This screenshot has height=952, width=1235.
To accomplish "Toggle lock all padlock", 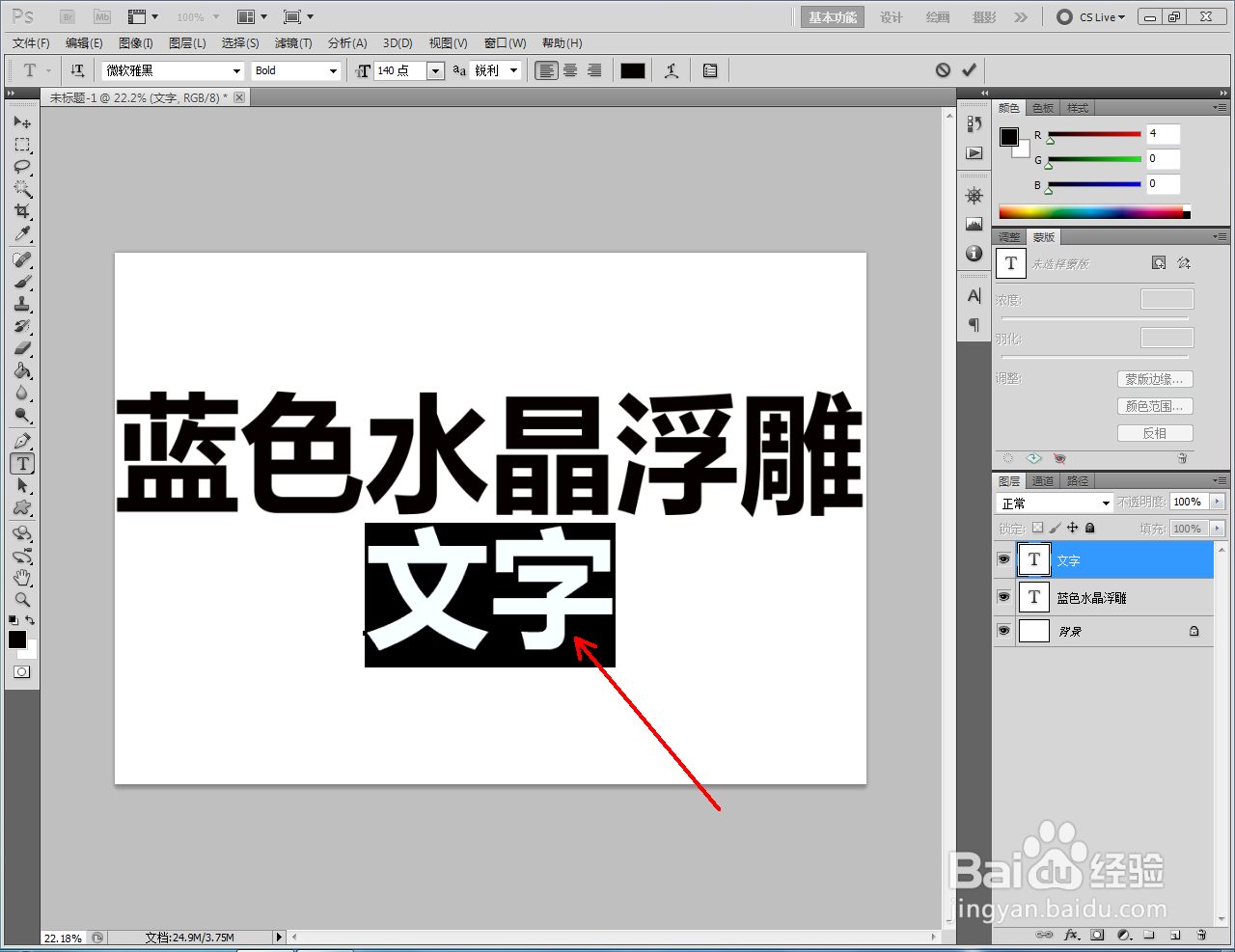I will click(1089, 528).
